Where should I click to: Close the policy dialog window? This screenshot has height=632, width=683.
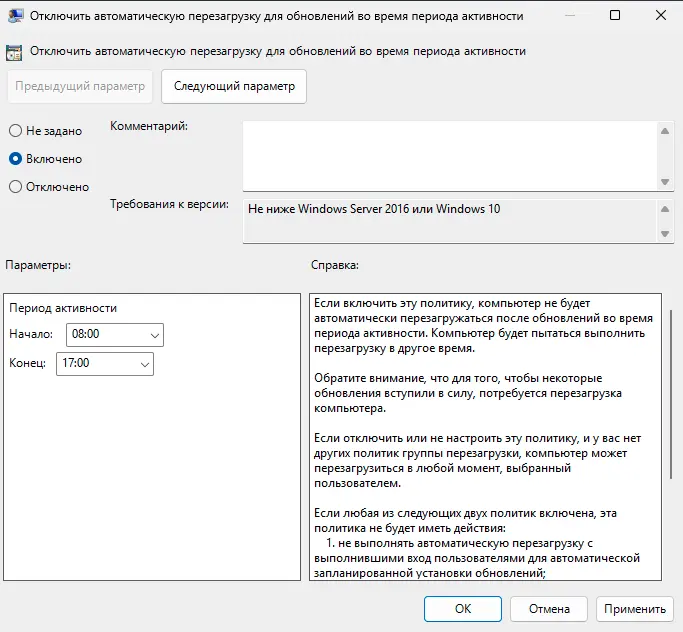(660, 16)
